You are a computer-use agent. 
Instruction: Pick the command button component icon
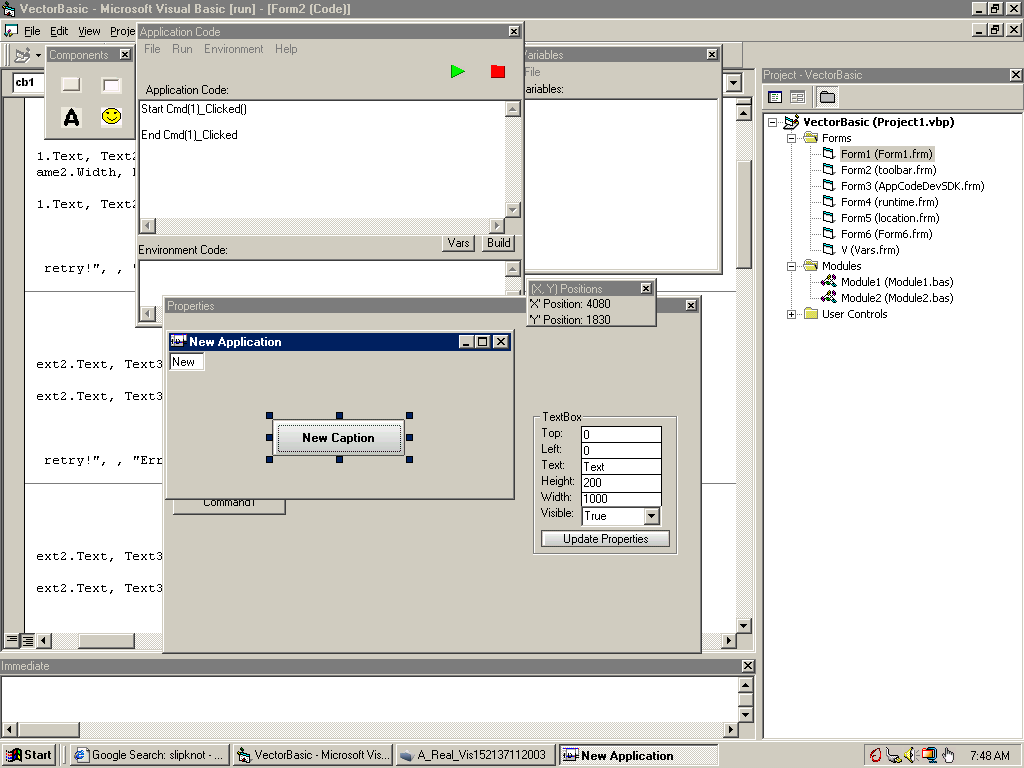click(71, 85)
